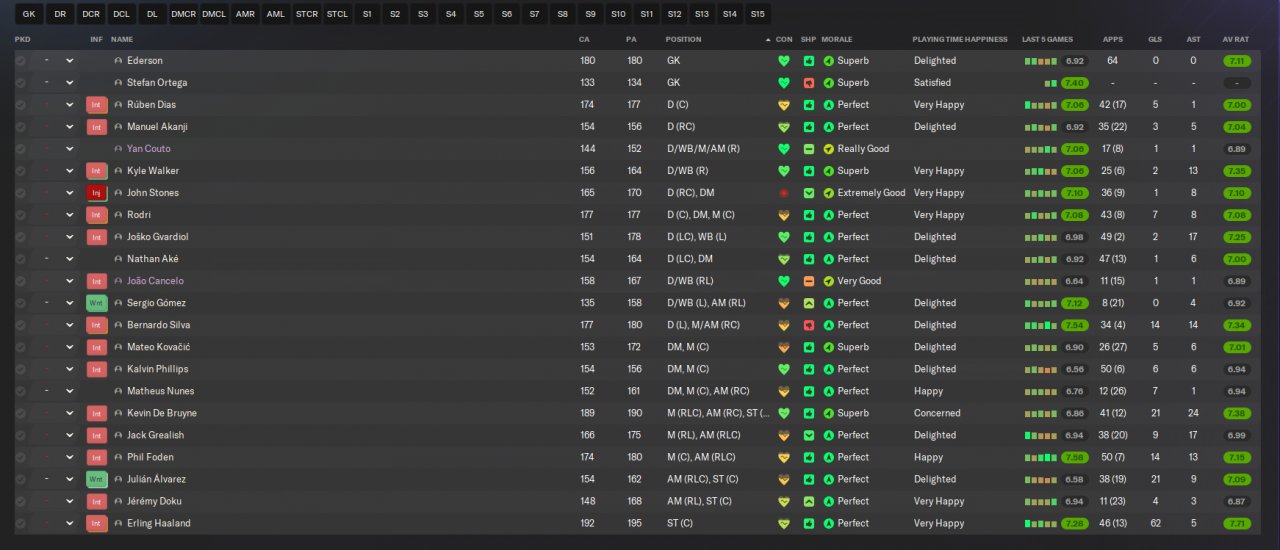
Task: Click the sharpness icon in Sergio Gómez's row
Action: (809, 303)
